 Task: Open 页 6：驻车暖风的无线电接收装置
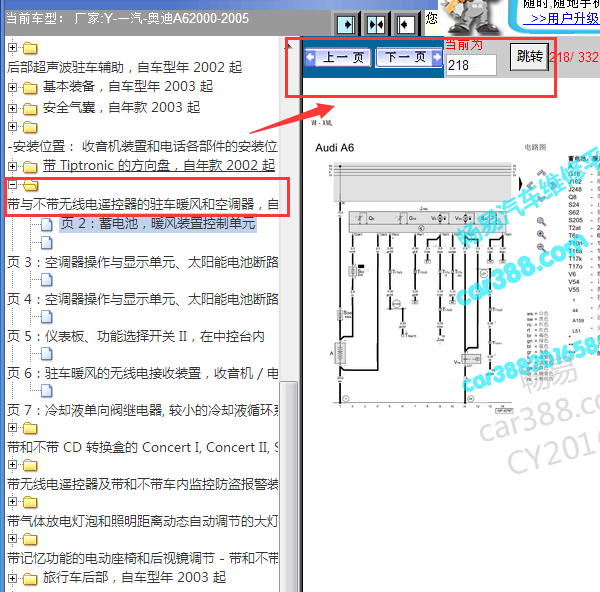(x=143, y=373)
